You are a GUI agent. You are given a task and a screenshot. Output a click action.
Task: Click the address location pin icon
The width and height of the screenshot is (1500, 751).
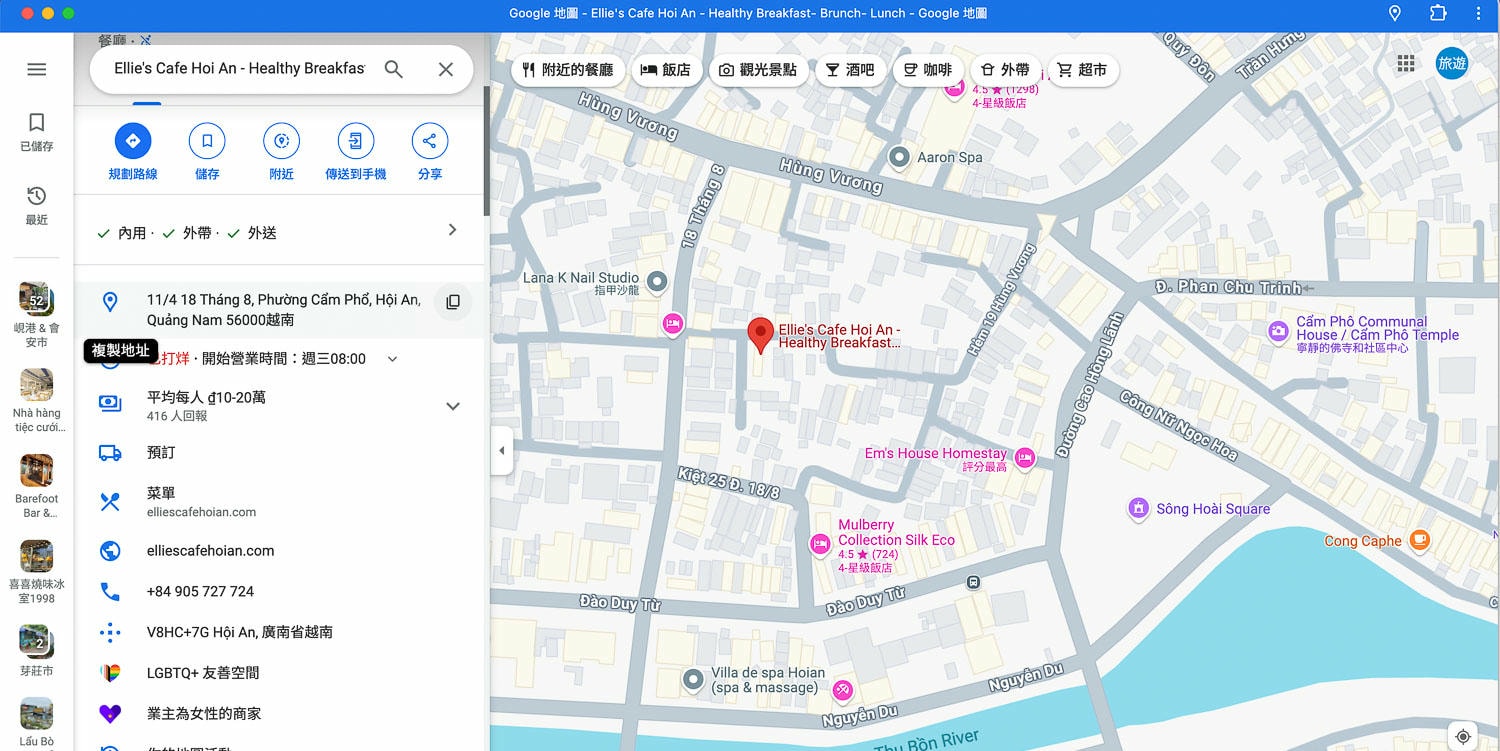110,301
